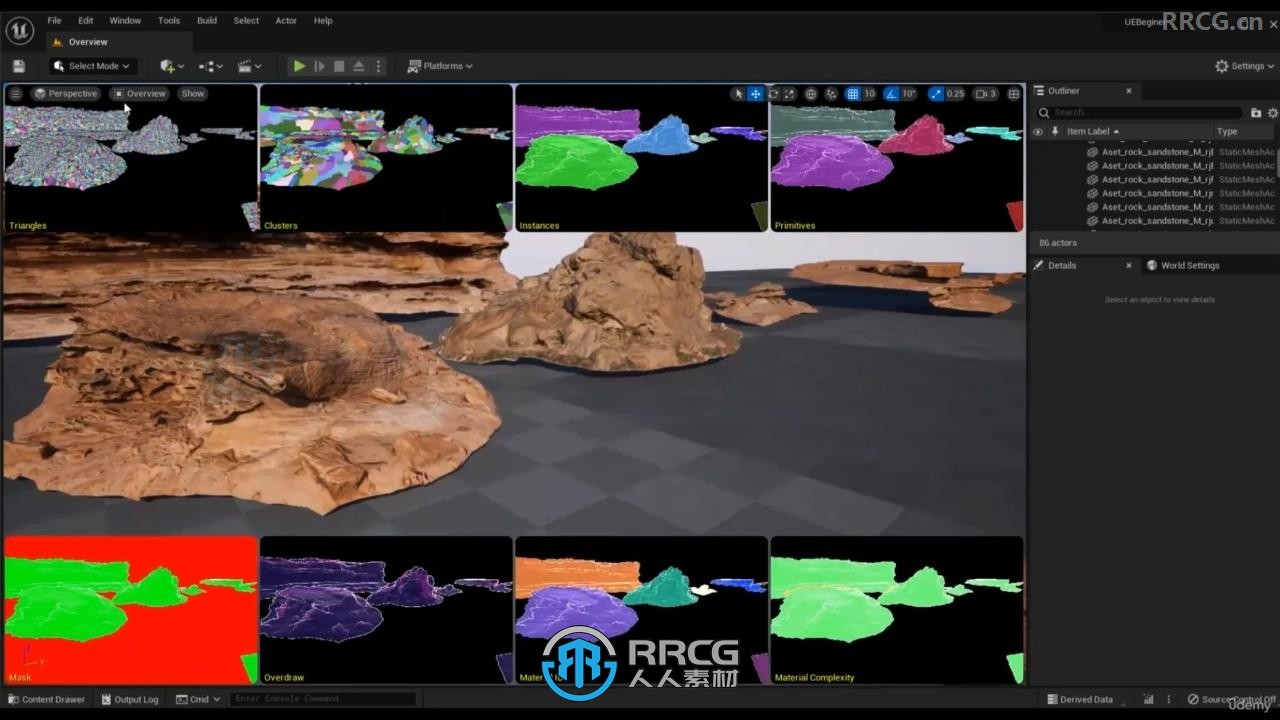Screen dimensions: 1280x720
Task: Open scale snap value 0.25 dropdown
Action: pos(956,94)
